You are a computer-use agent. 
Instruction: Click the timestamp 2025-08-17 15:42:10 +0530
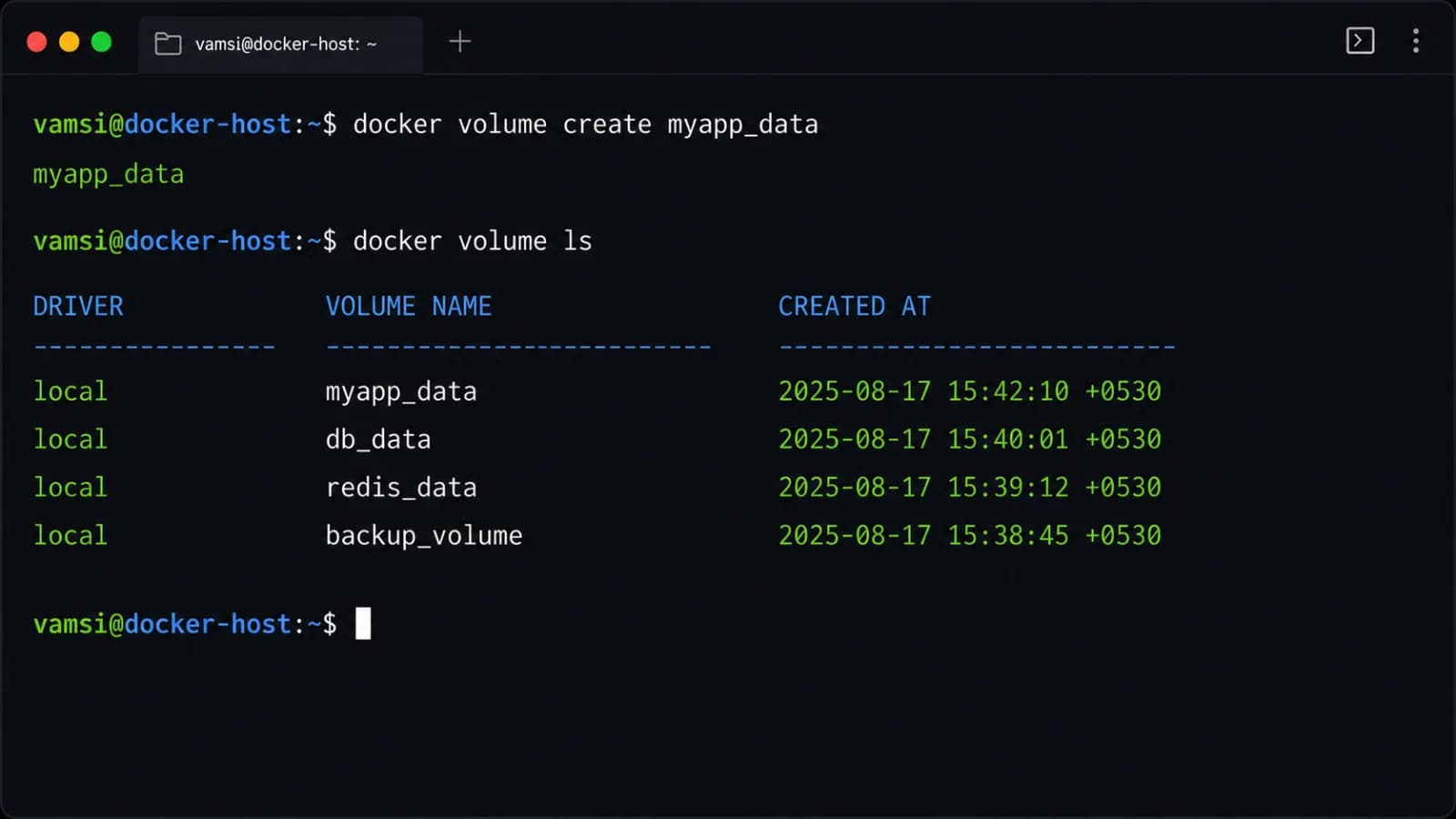tap(970, 391)
